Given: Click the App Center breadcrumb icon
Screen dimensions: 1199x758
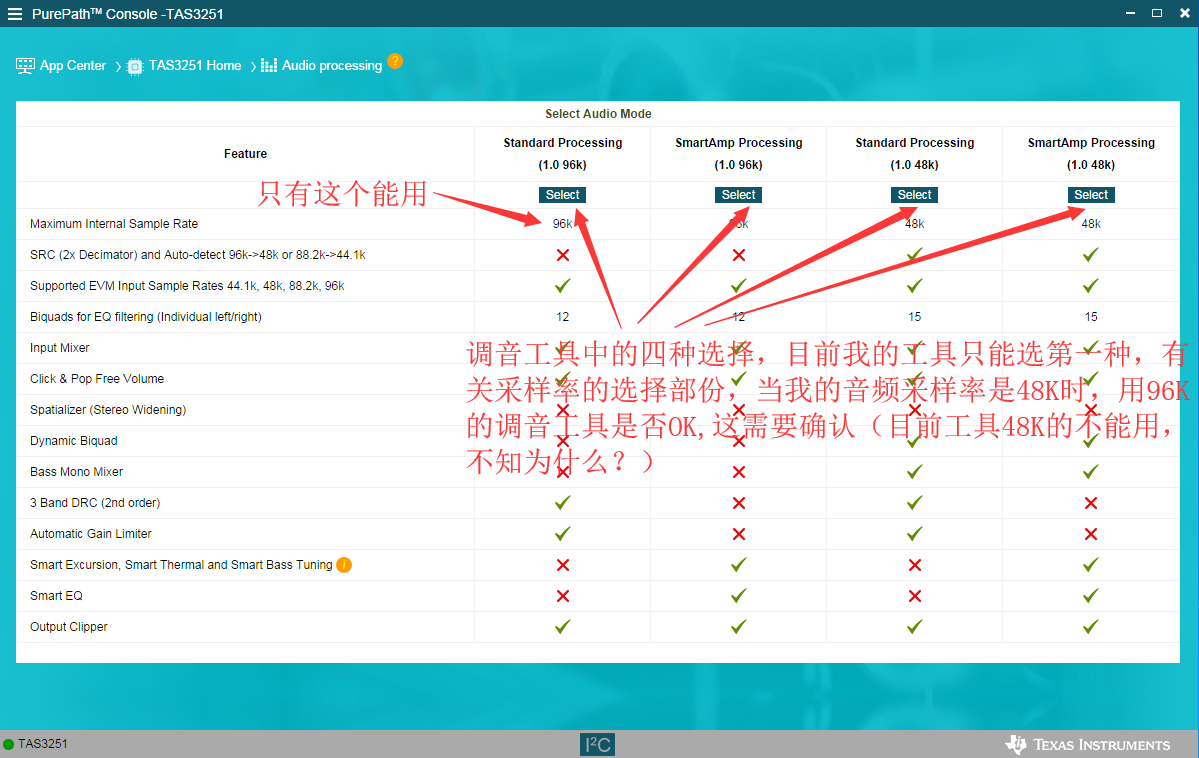Looking at the screenshot, I should [25, 66].
